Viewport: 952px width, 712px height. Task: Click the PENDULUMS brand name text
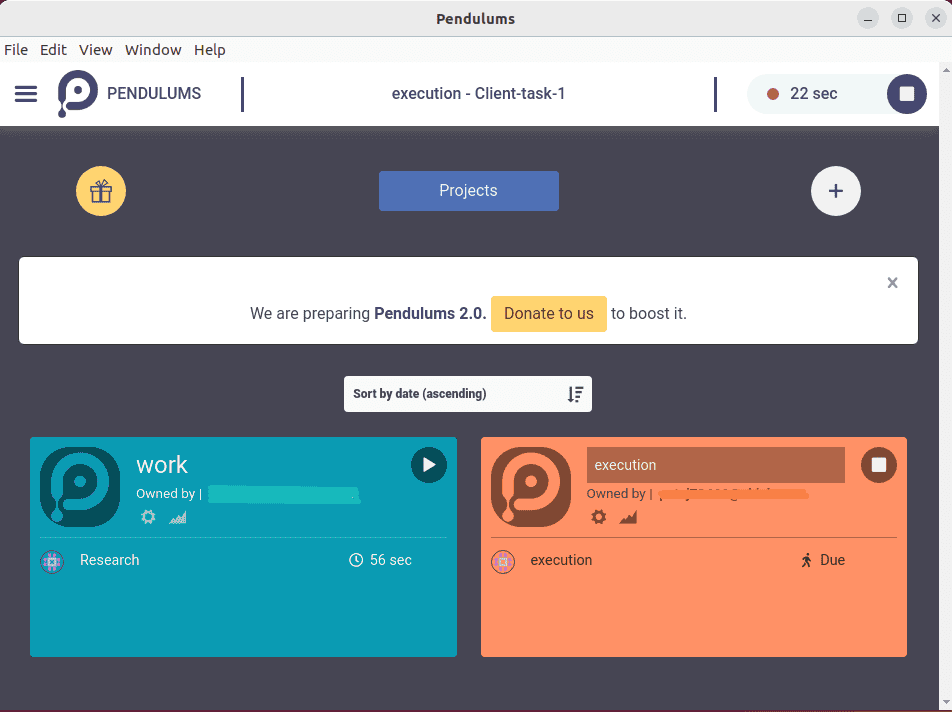154,93
